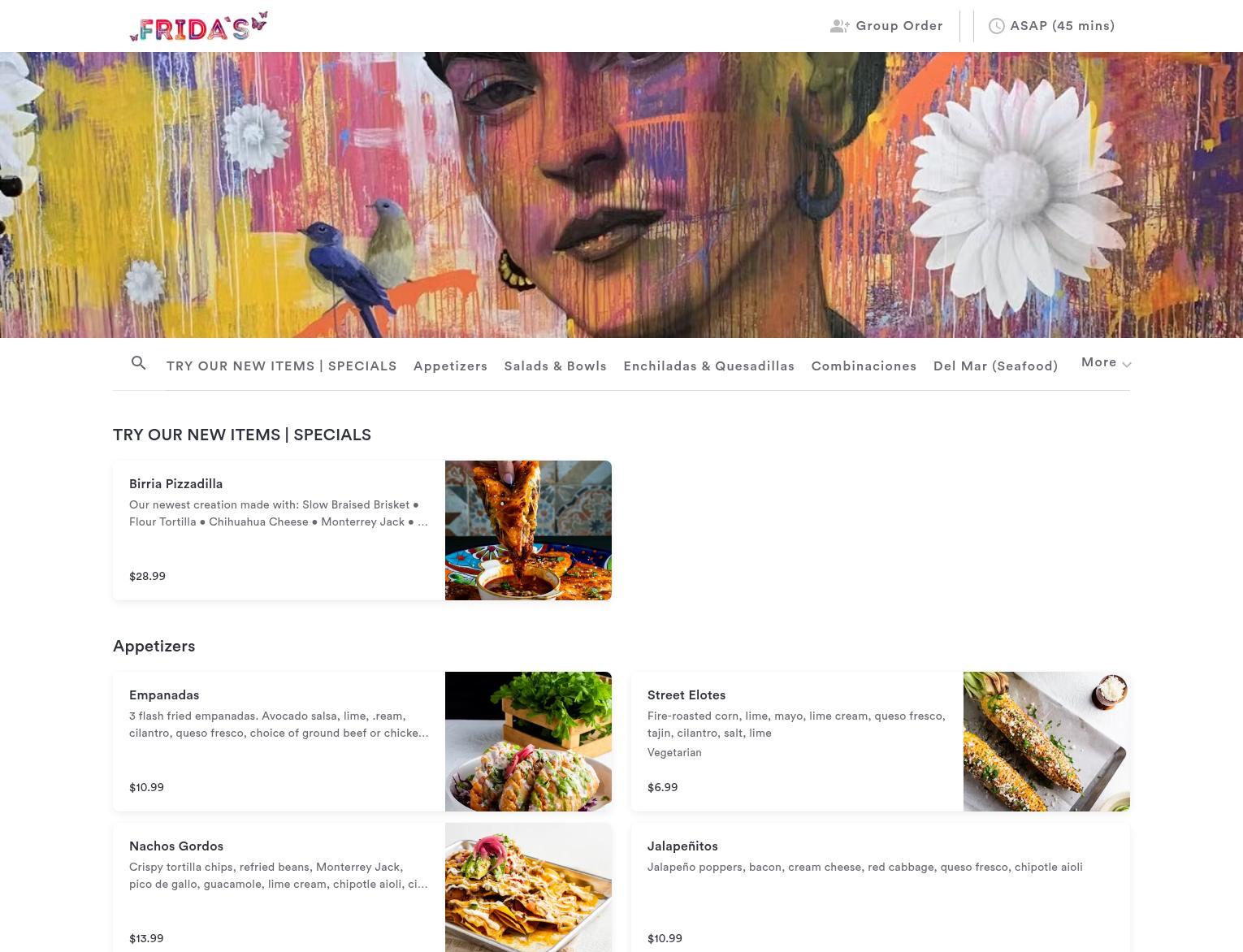
Task: Switch to Combinaciones category
Action: click(864, 366)
